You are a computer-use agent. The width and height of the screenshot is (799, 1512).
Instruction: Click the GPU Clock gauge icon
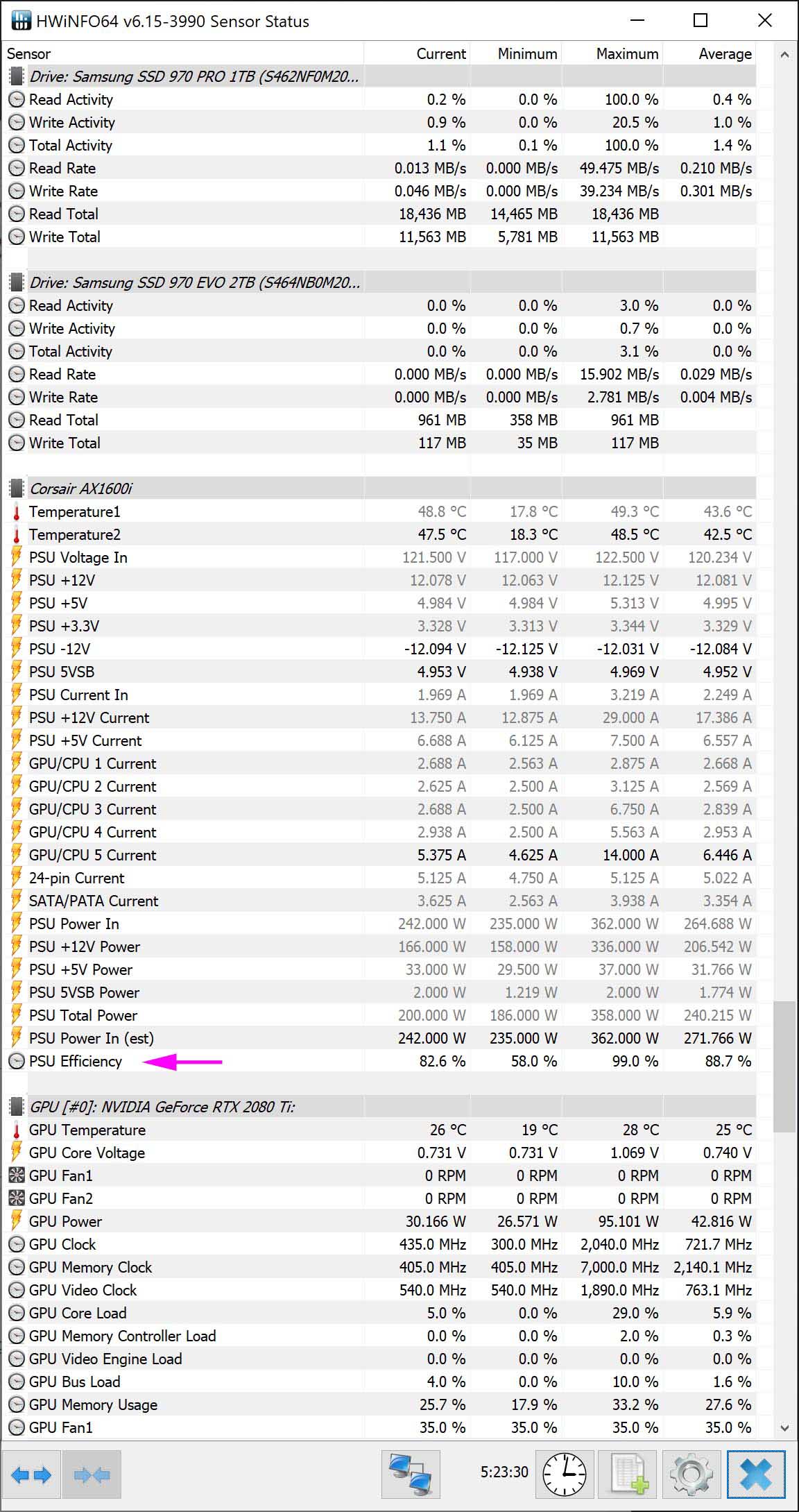(x=16, y=1244)
